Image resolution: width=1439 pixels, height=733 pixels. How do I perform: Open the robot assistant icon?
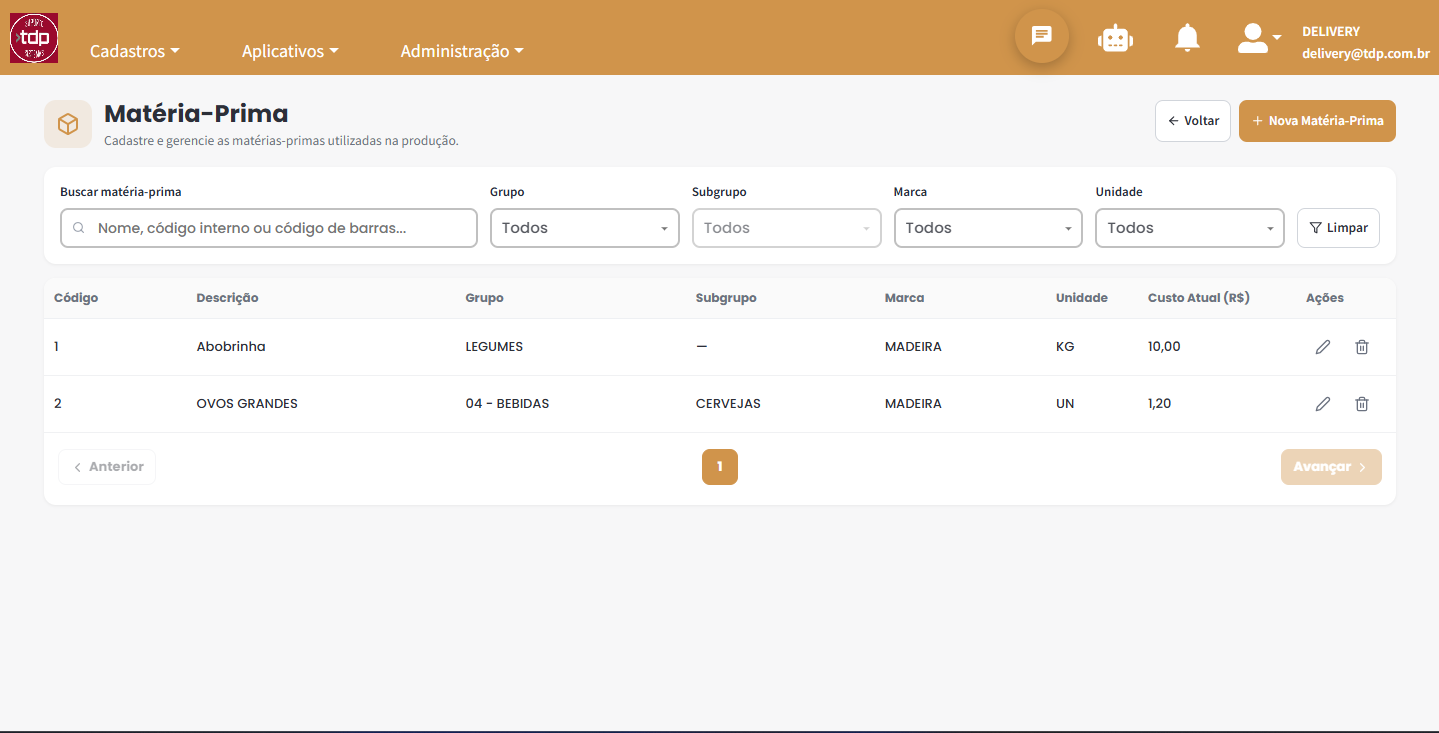tap(1115, 38)
